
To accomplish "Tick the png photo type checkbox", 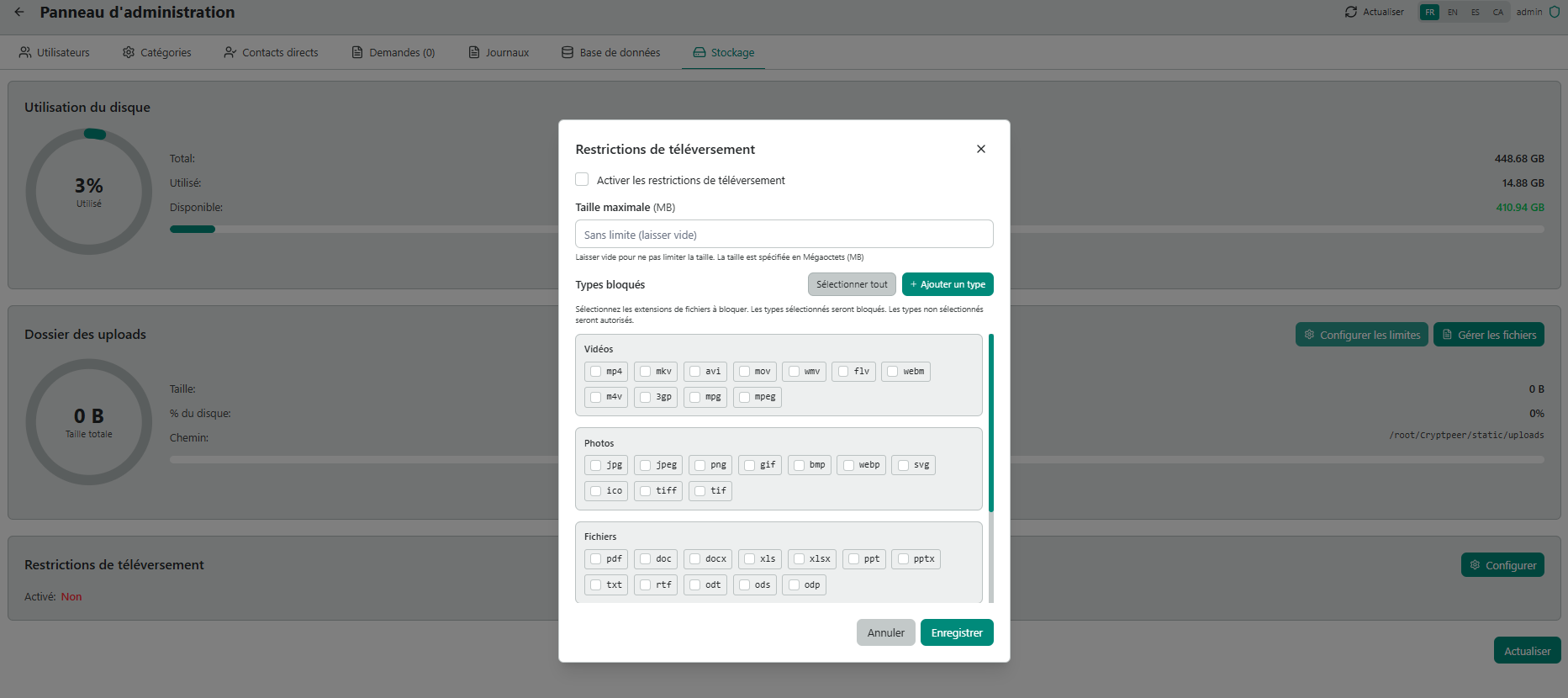I will (x=700, y=465).
